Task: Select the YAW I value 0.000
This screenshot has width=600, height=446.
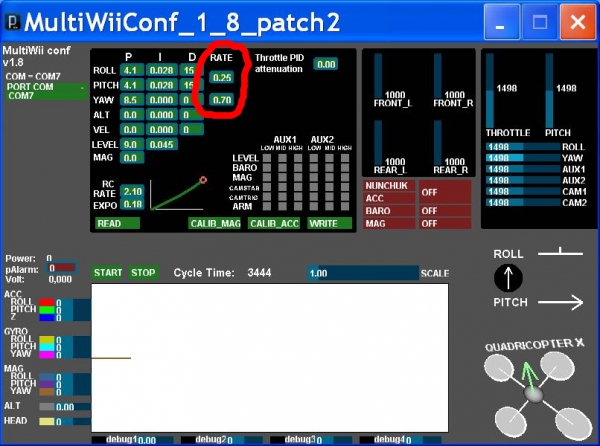Action: coord(161,100)
